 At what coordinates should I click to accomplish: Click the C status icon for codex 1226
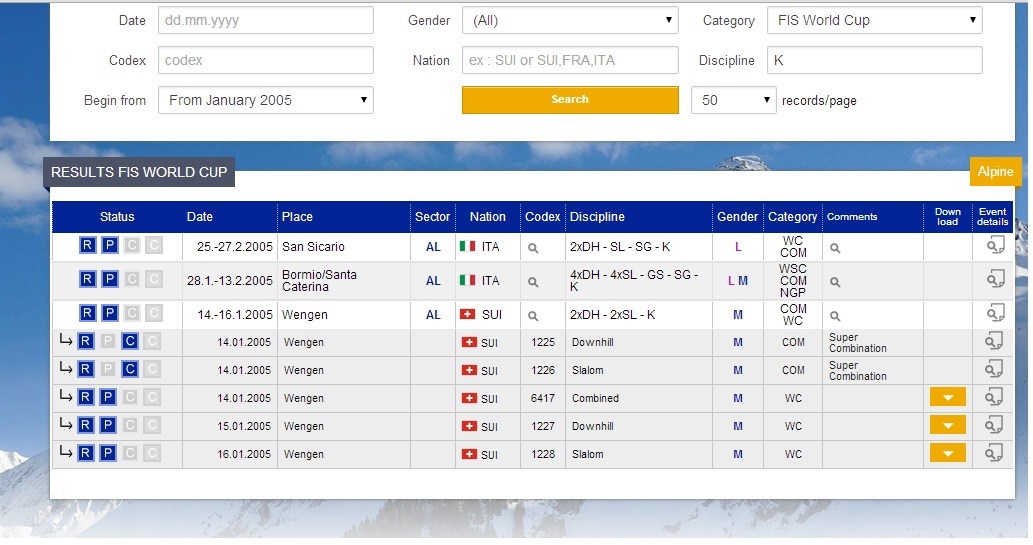(130, 369)
